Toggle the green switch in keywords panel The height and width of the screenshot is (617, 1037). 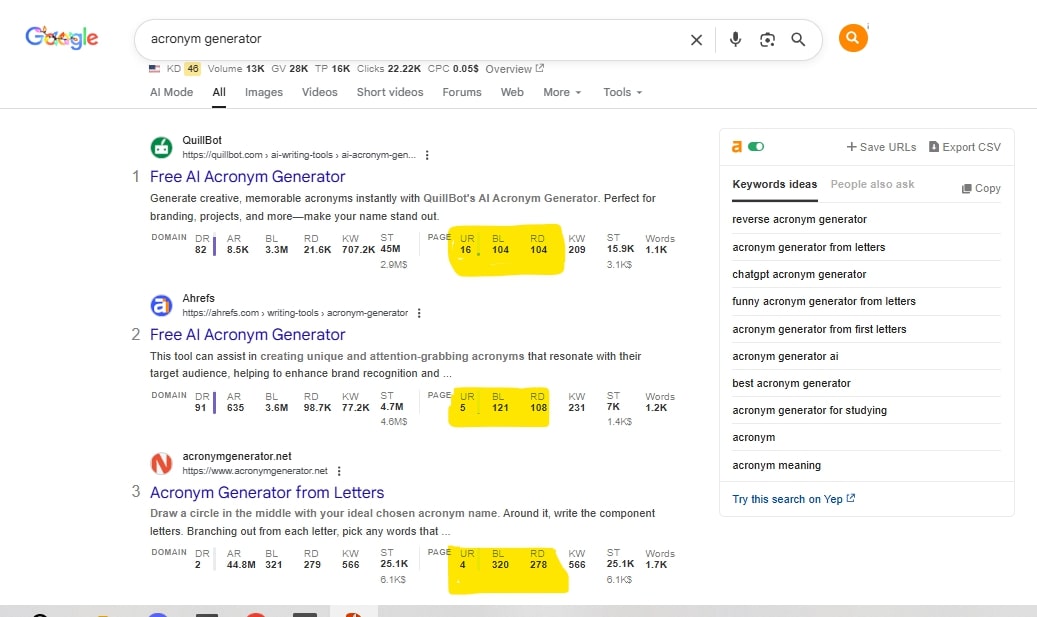(x=756, y=146)
